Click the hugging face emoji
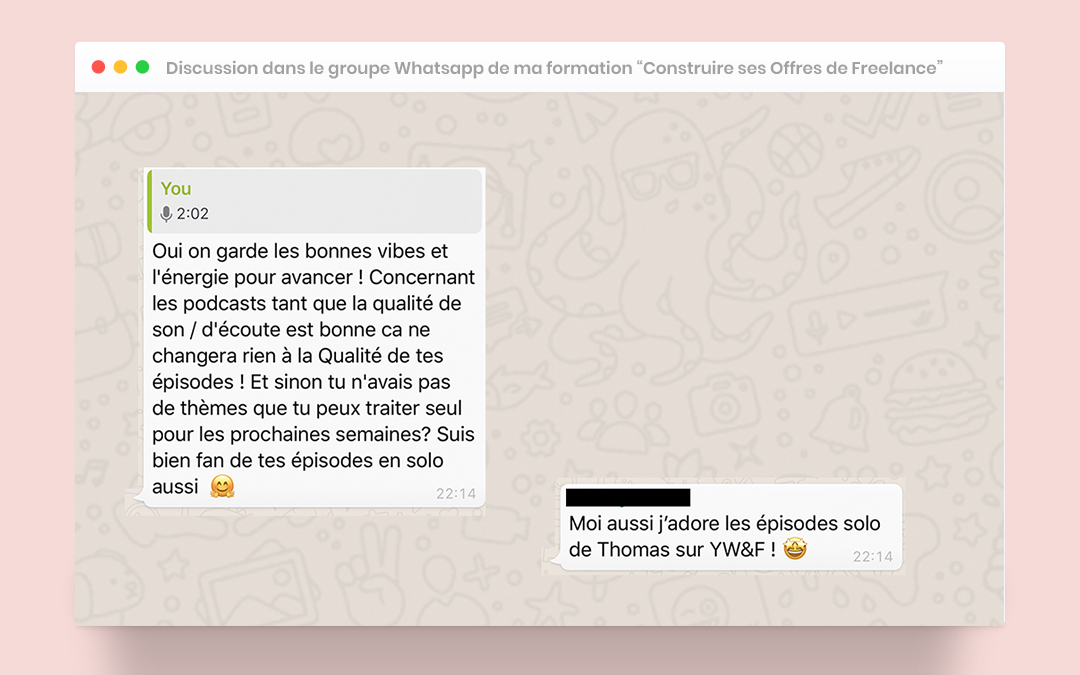This screenshot has width=1080, height=675. pos(222,486)
